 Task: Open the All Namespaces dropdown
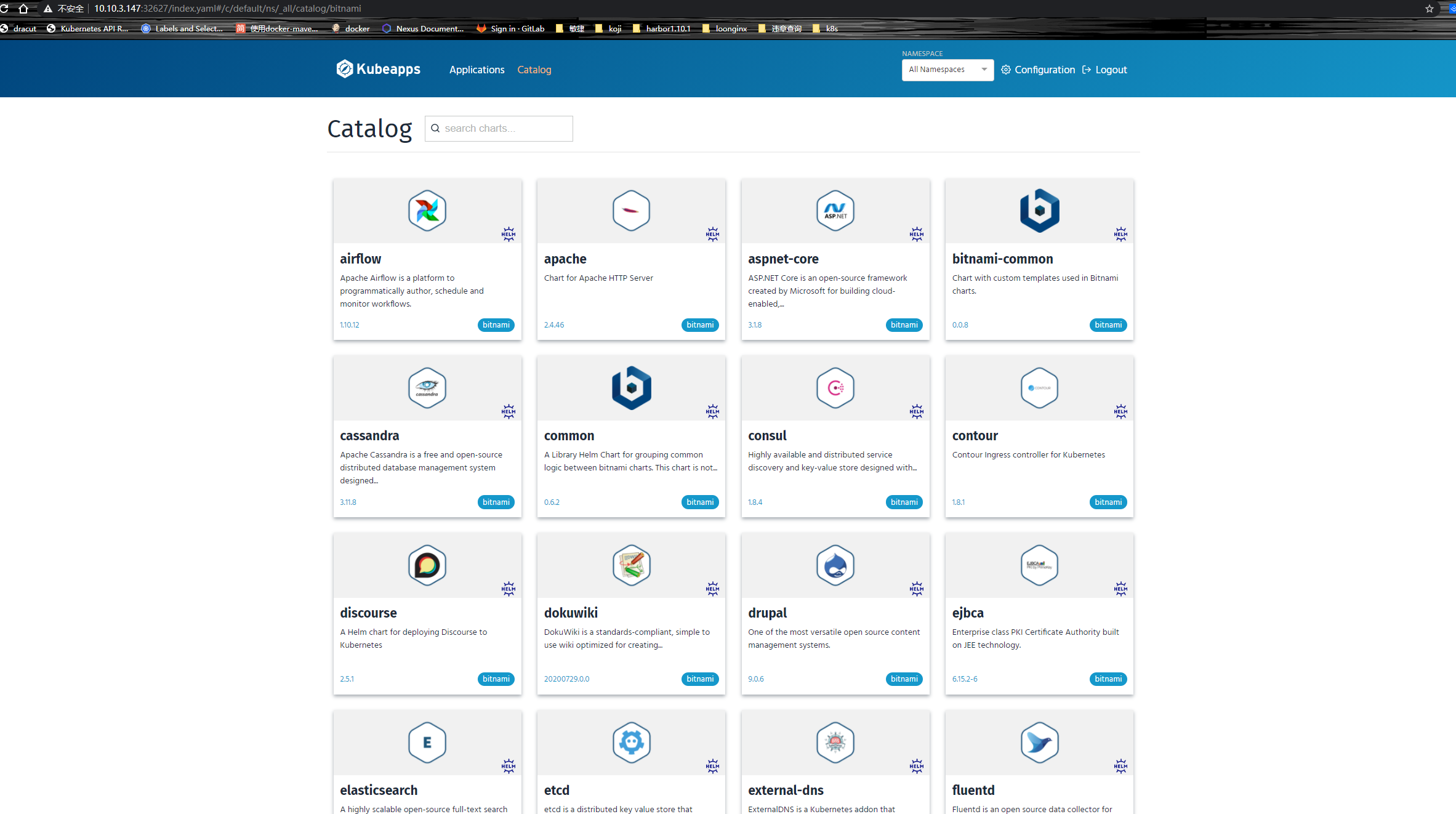point(947,70)
